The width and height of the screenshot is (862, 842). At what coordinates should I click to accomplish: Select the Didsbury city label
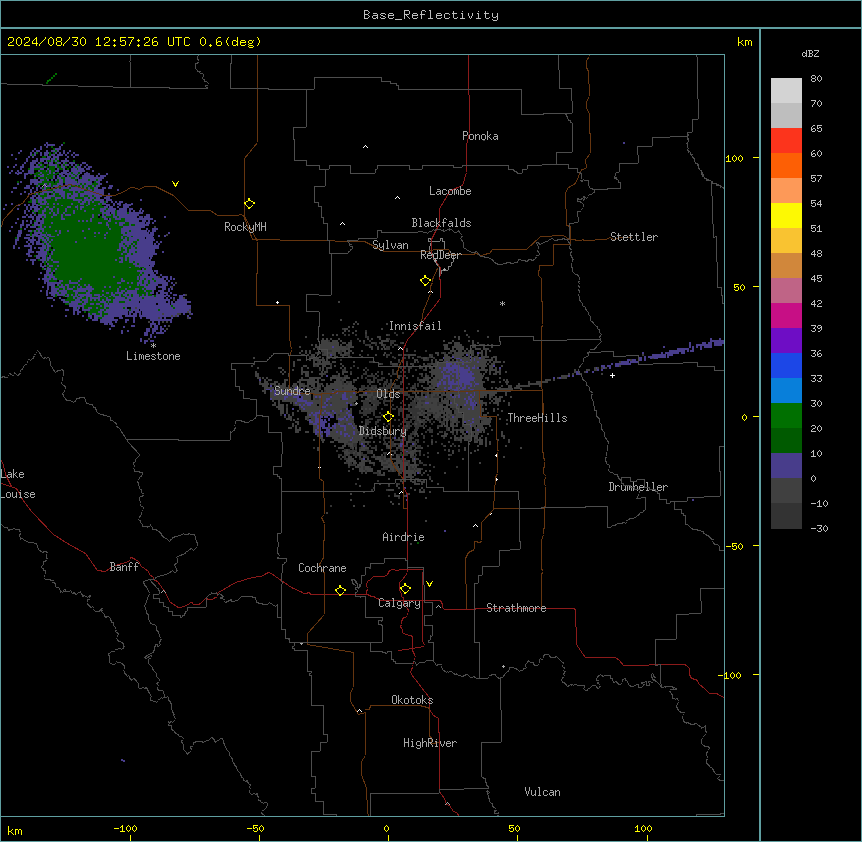coord(383,431)
